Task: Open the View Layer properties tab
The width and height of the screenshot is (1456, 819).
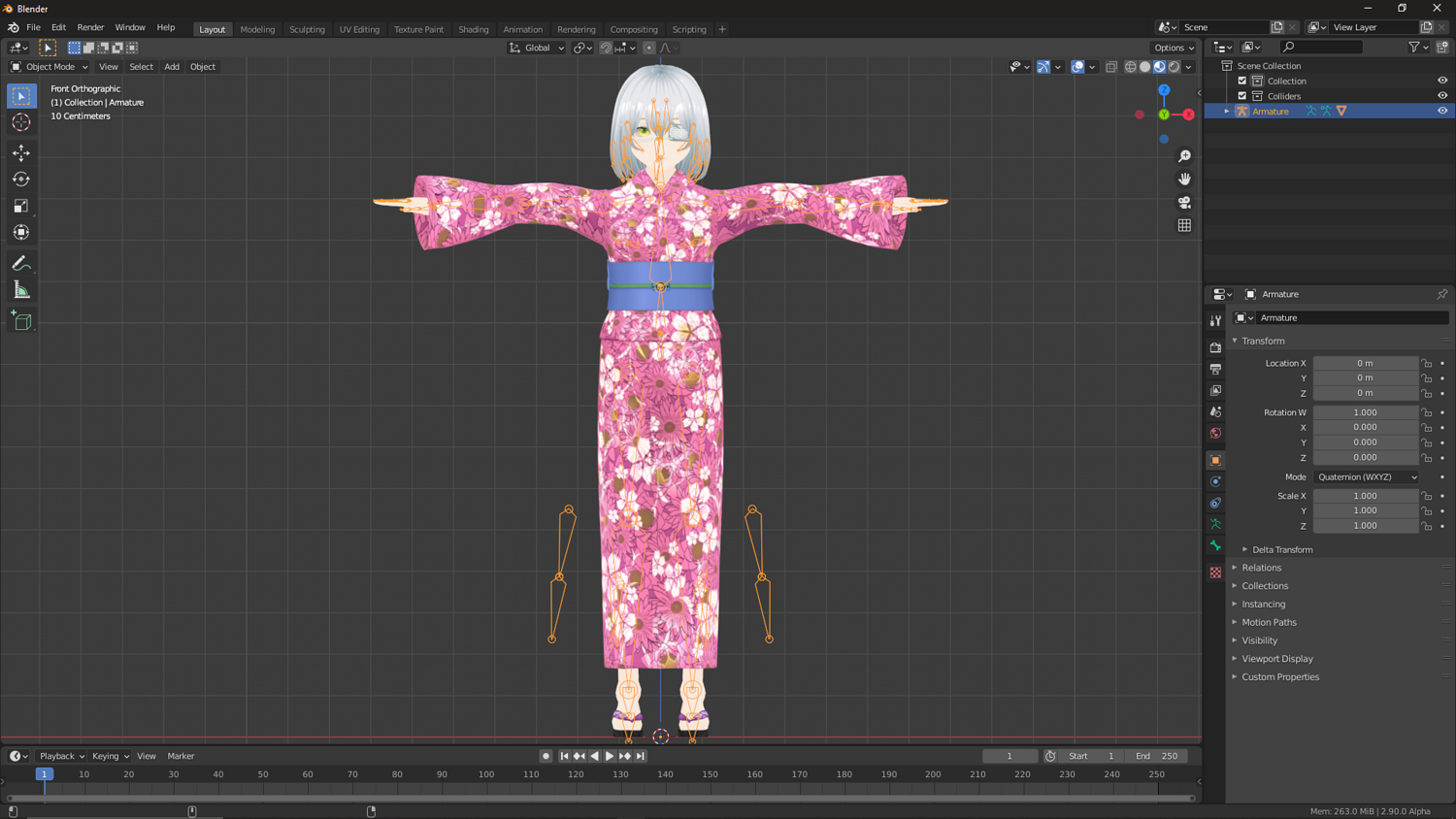Action: 1215,390
